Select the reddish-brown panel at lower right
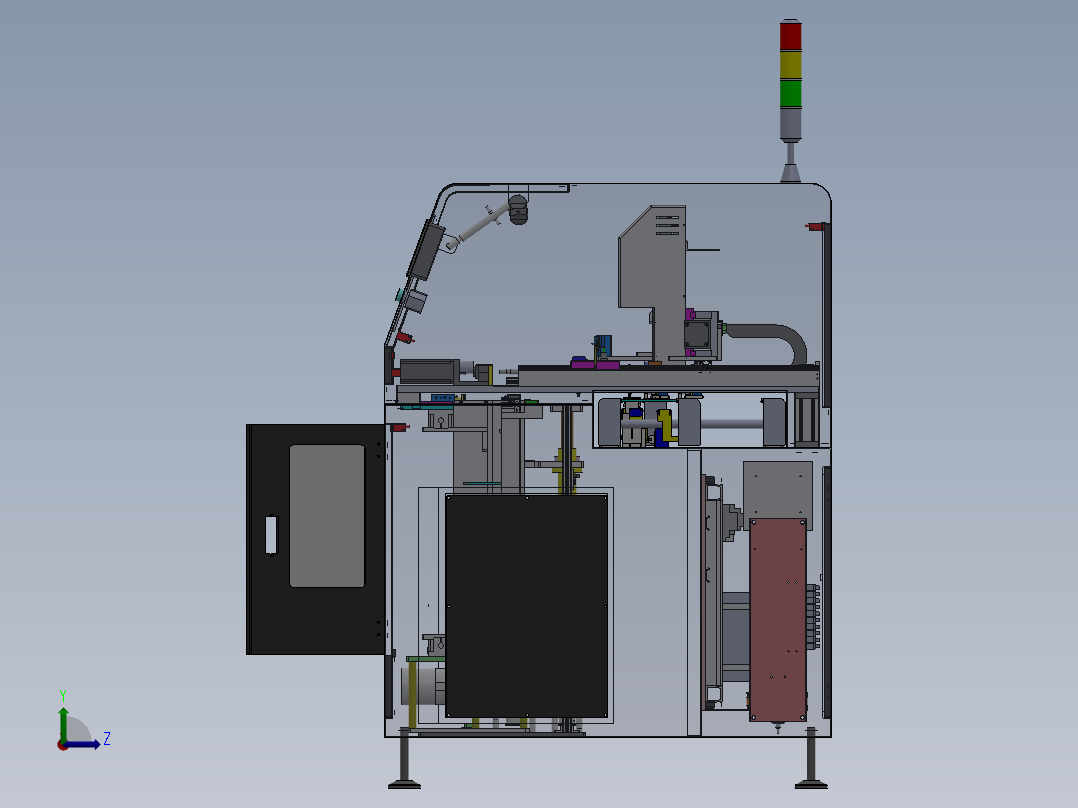The height and width of the screenshot is (808, 1078). 778,620
